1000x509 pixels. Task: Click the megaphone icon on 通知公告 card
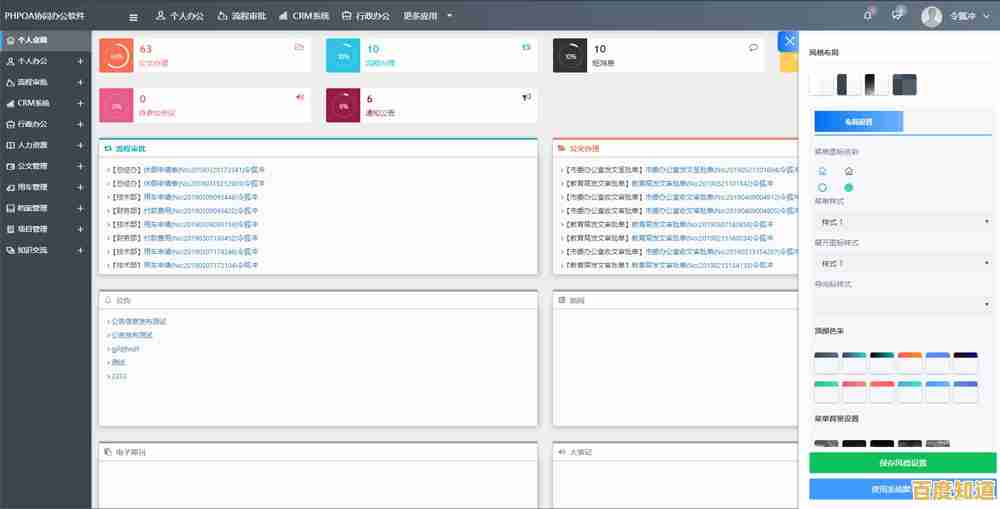(526, 97)
